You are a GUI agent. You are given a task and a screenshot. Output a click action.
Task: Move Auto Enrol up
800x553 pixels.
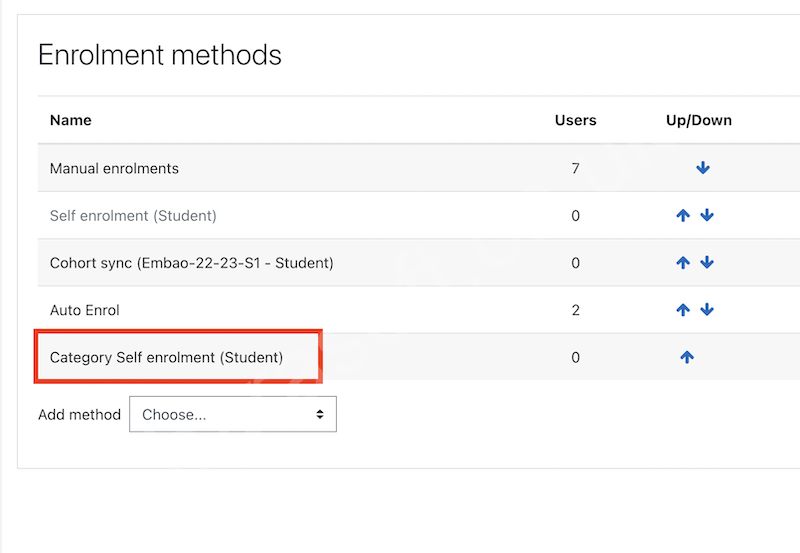(683, 310)
